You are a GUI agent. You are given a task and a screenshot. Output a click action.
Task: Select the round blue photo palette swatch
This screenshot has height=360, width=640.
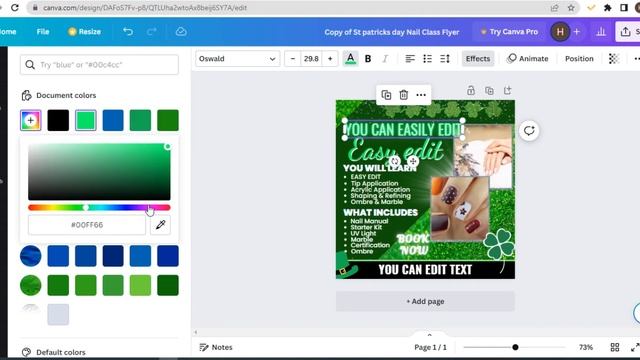[x=31, y=256]
